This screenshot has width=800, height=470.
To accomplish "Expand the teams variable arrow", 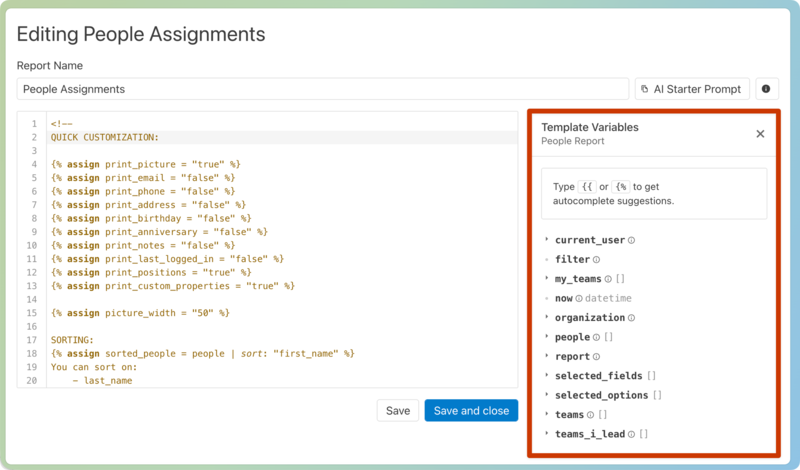I will [546, 414].
